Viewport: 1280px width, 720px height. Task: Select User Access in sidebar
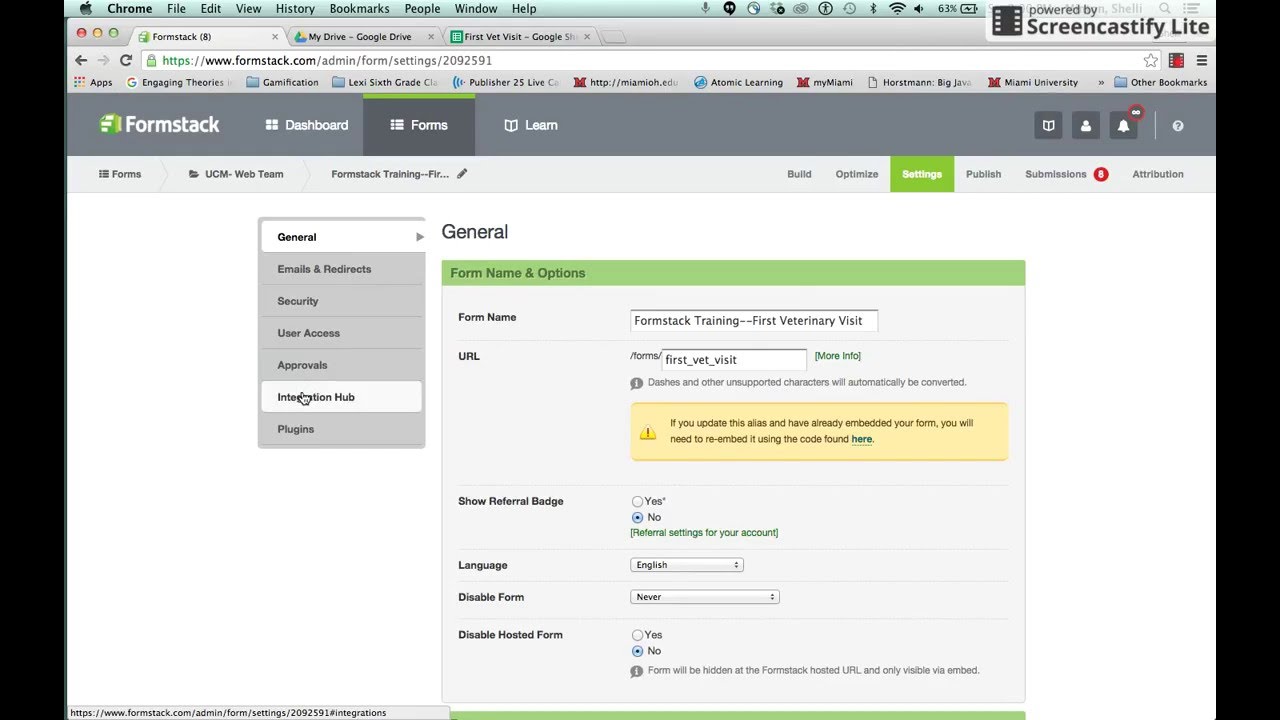[x=342, y=333]
